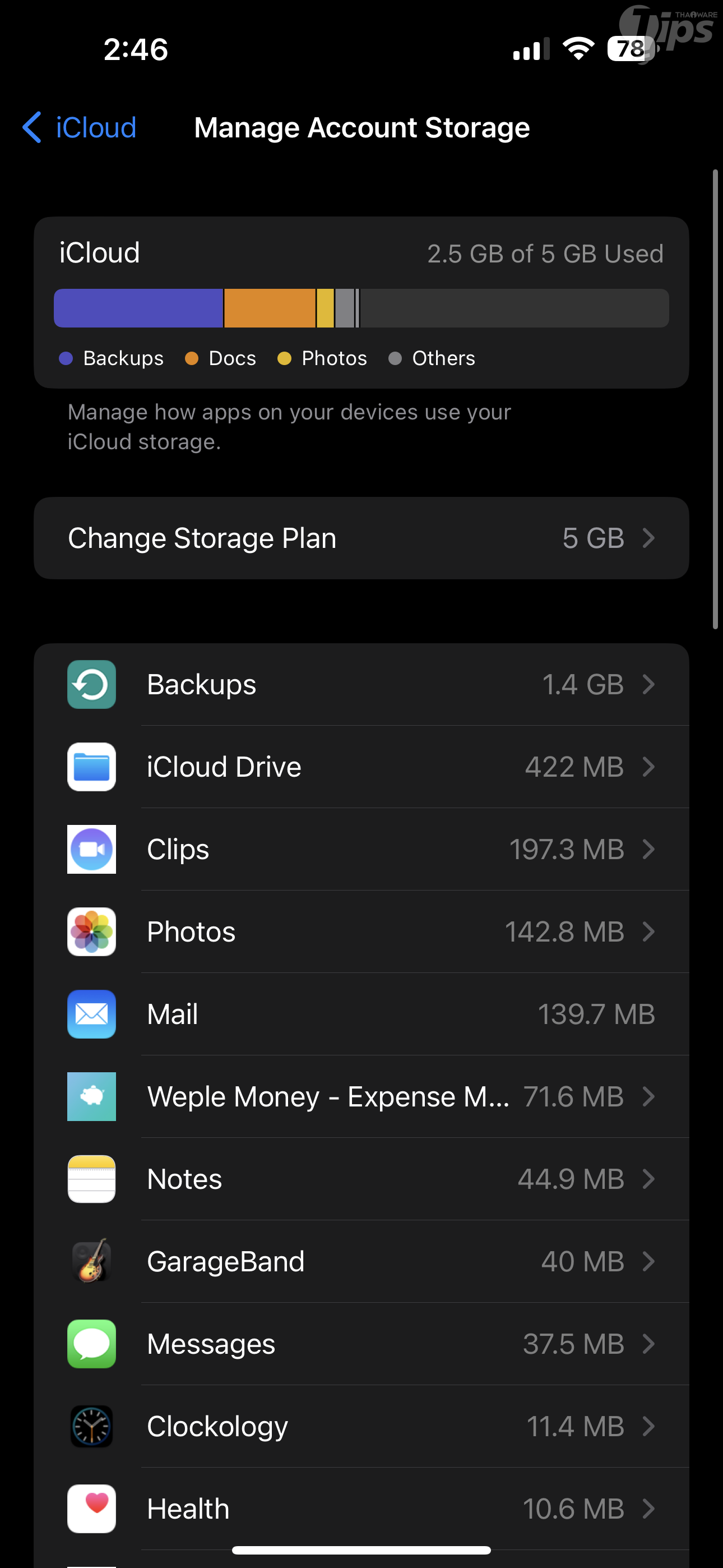
Task: Tap the Clips camera icon
Action: 91,849
